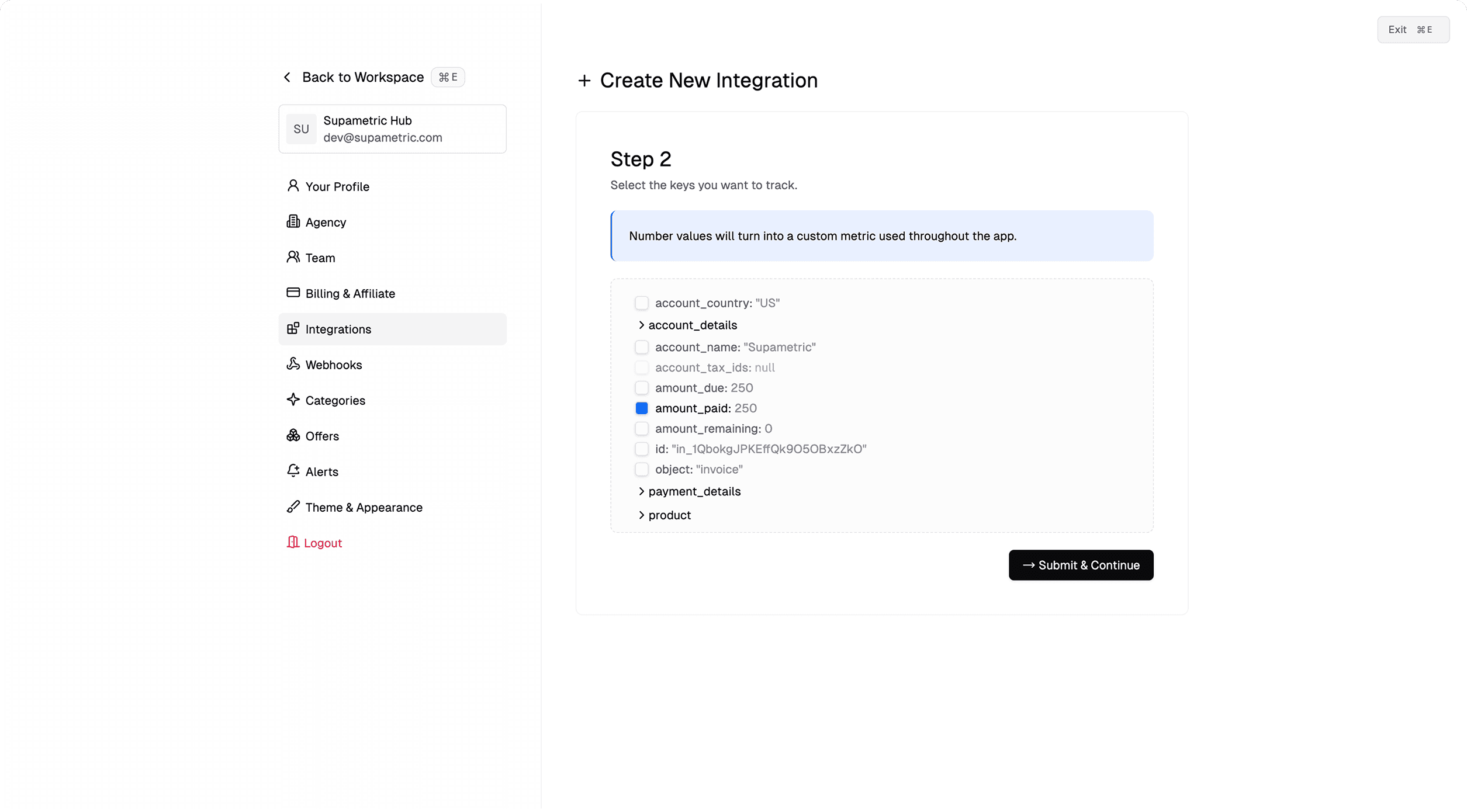The width and height of the screenshot is (1467, 812).
Task: Select the Supametric Hub account card
Action: [x=392, y=129]
